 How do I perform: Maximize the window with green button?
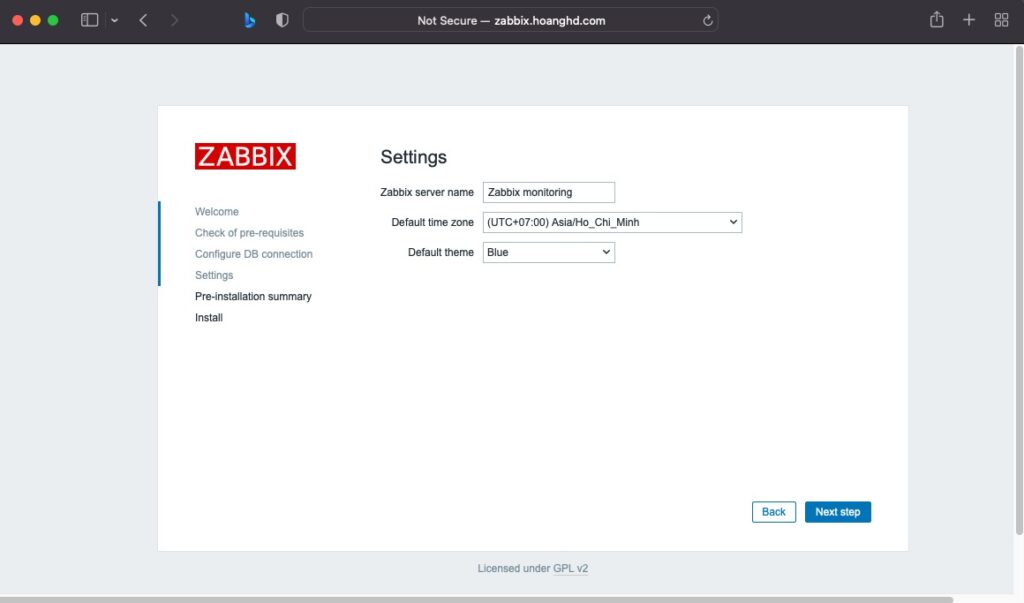click(x=53, y=20)
